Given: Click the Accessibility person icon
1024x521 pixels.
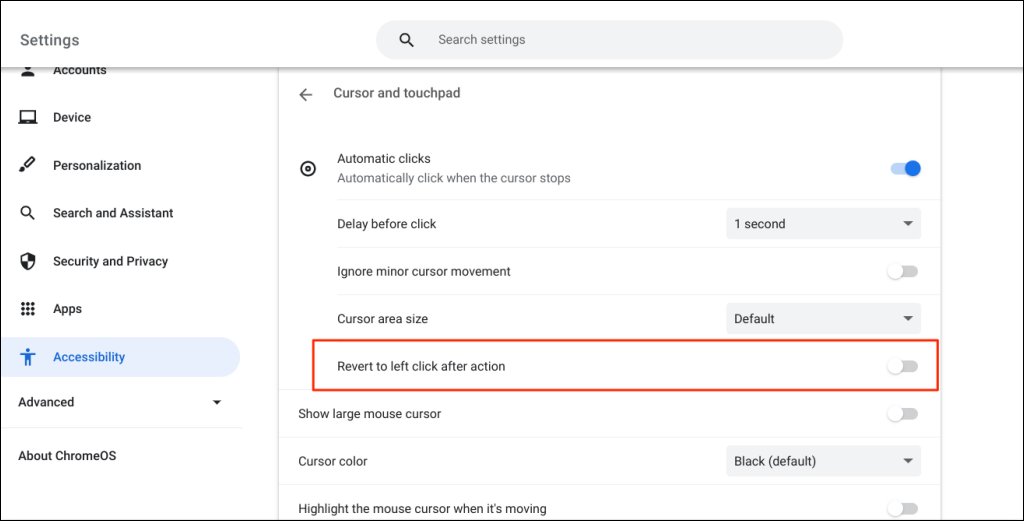Looking at the screenshot, I should coord(28,357).
